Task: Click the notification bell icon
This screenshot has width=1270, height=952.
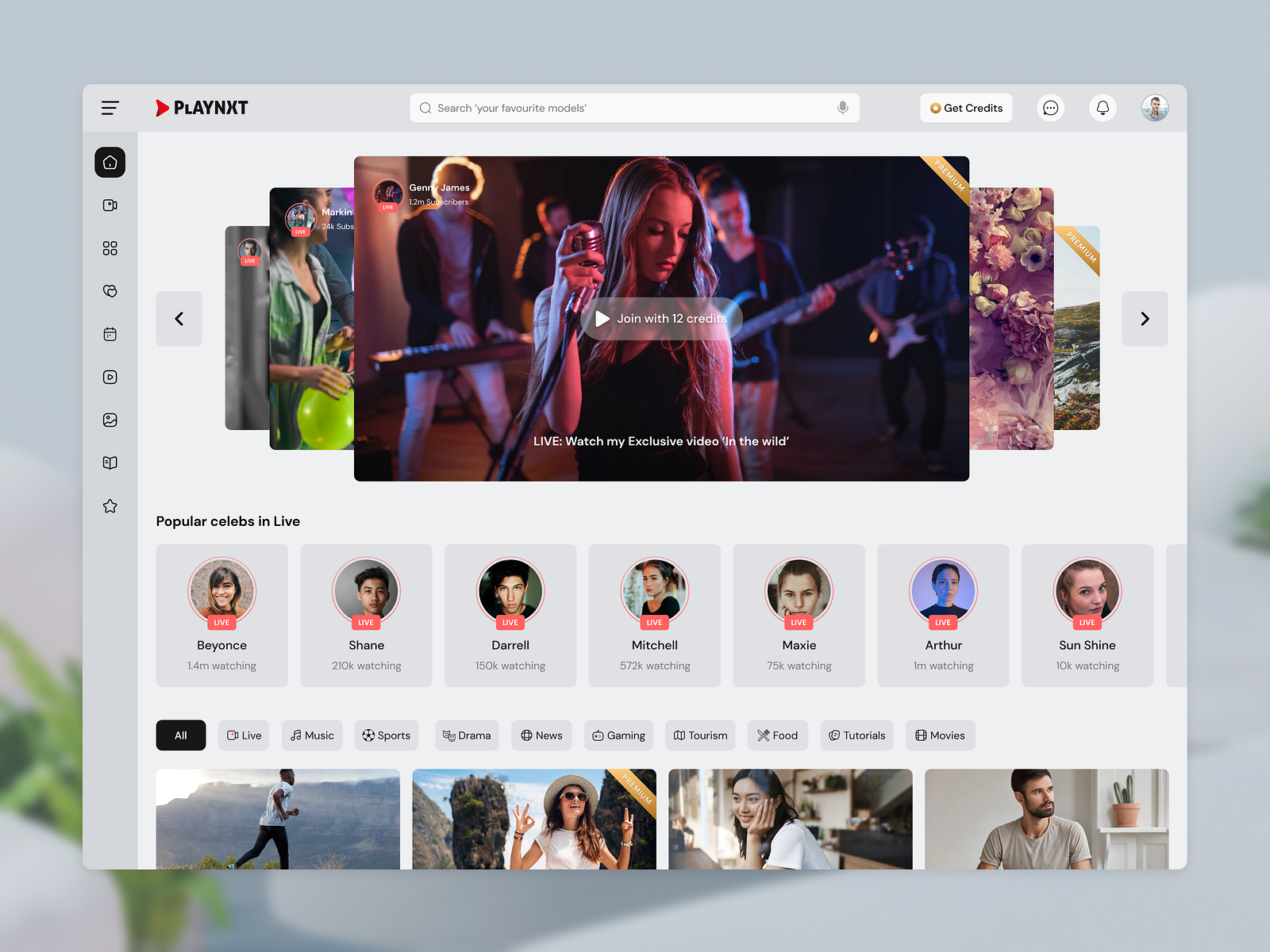Action: (x=1103, y=108)
